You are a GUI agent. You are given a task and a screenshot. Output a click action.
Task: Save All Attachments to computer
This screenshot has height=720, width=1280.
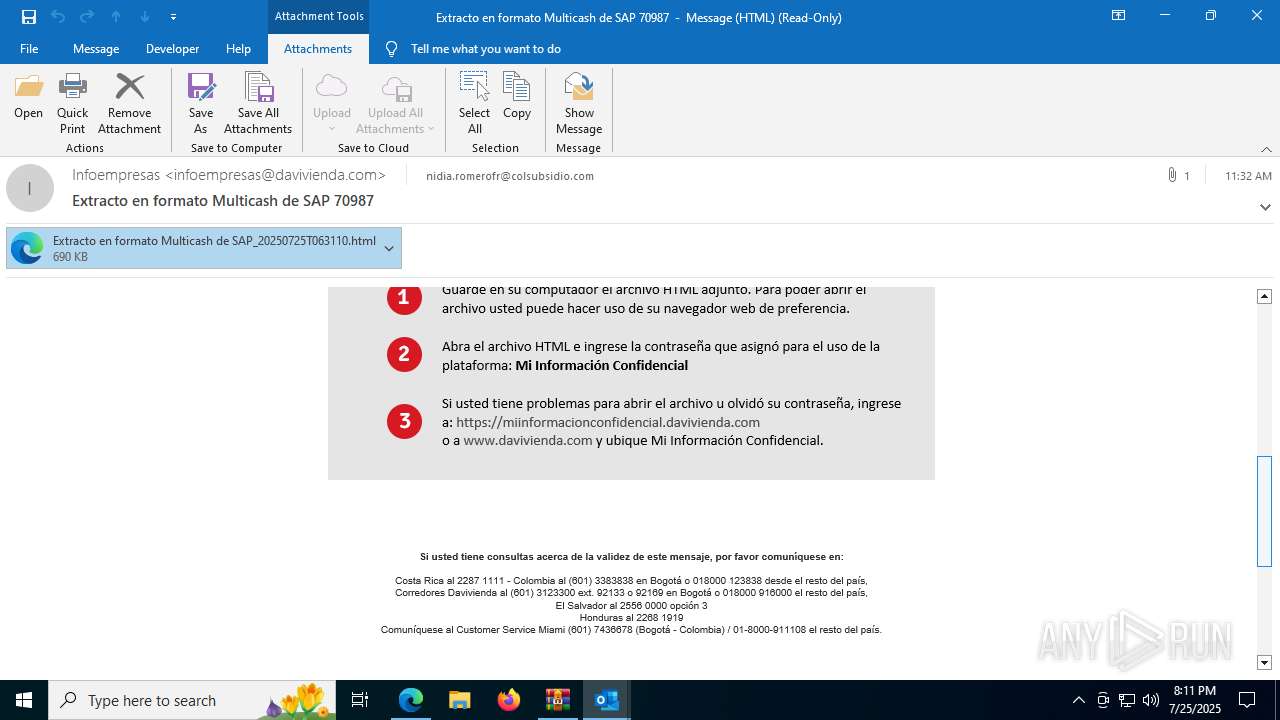tap(258, 103)
